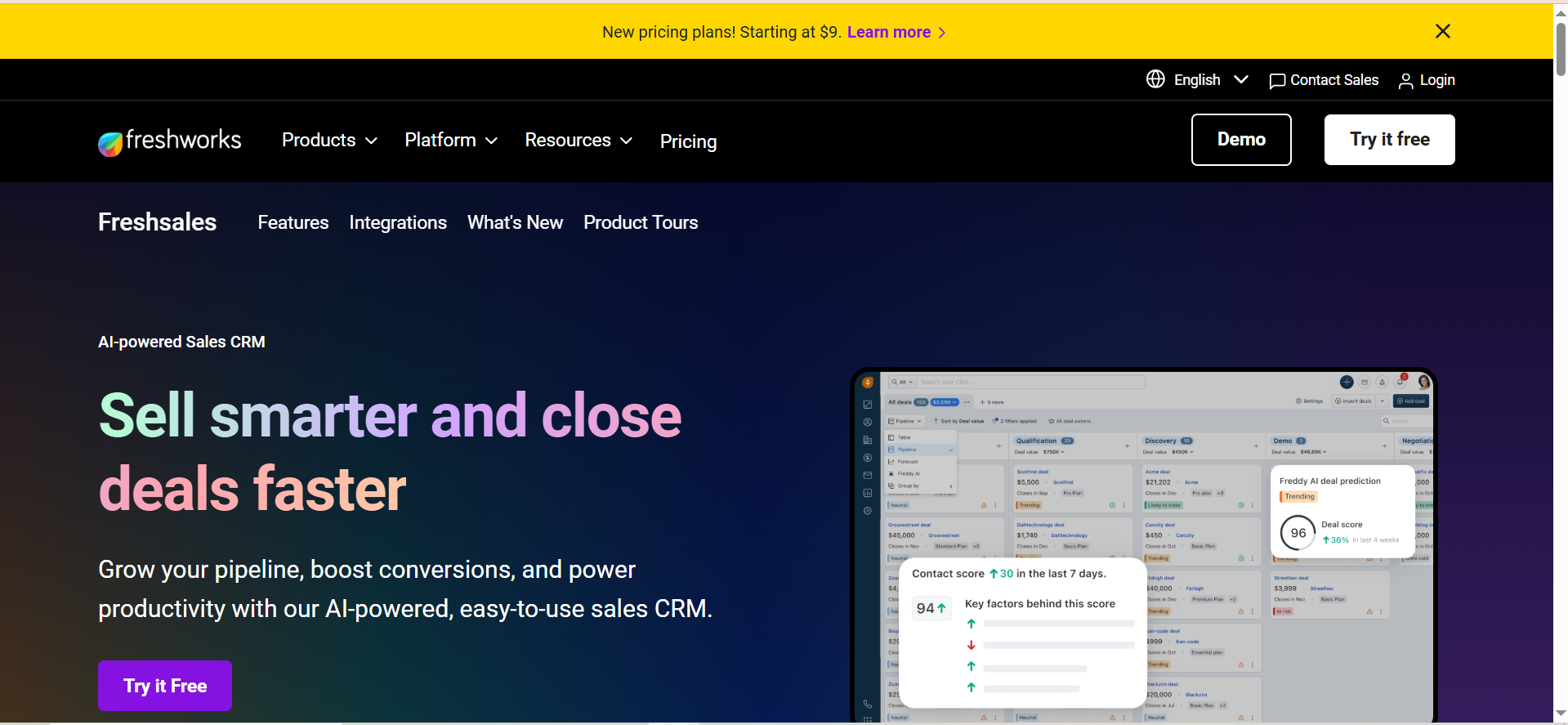Viewport: 1568px width, 725px height.
Task: Click the Sell smarter and close deals faster headline
Action: (x=390, y=451)
